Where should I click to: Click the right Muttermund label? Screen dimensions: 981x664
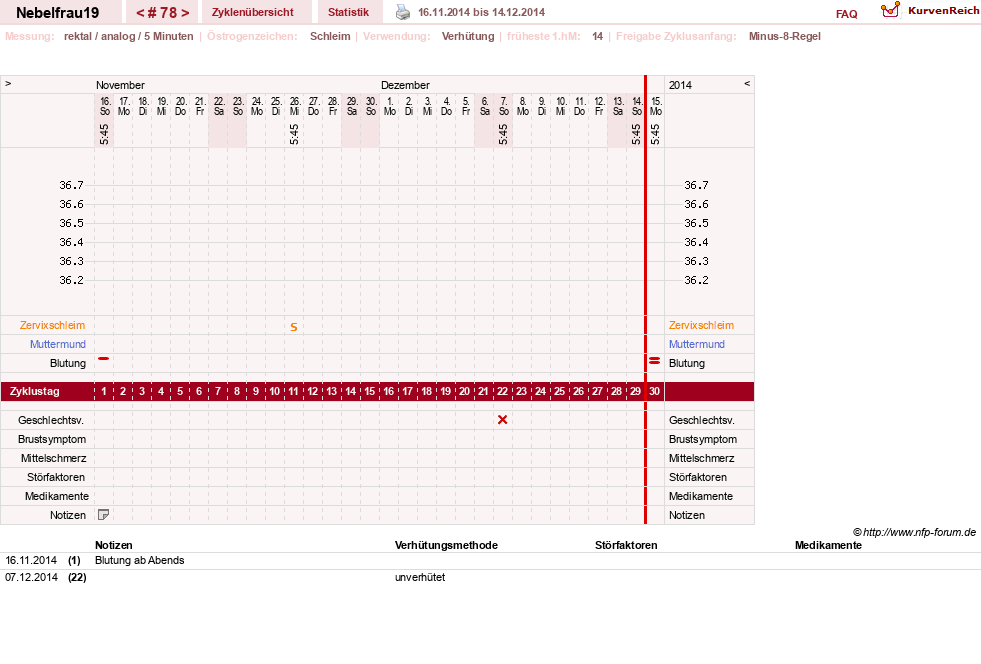[696, 344]
